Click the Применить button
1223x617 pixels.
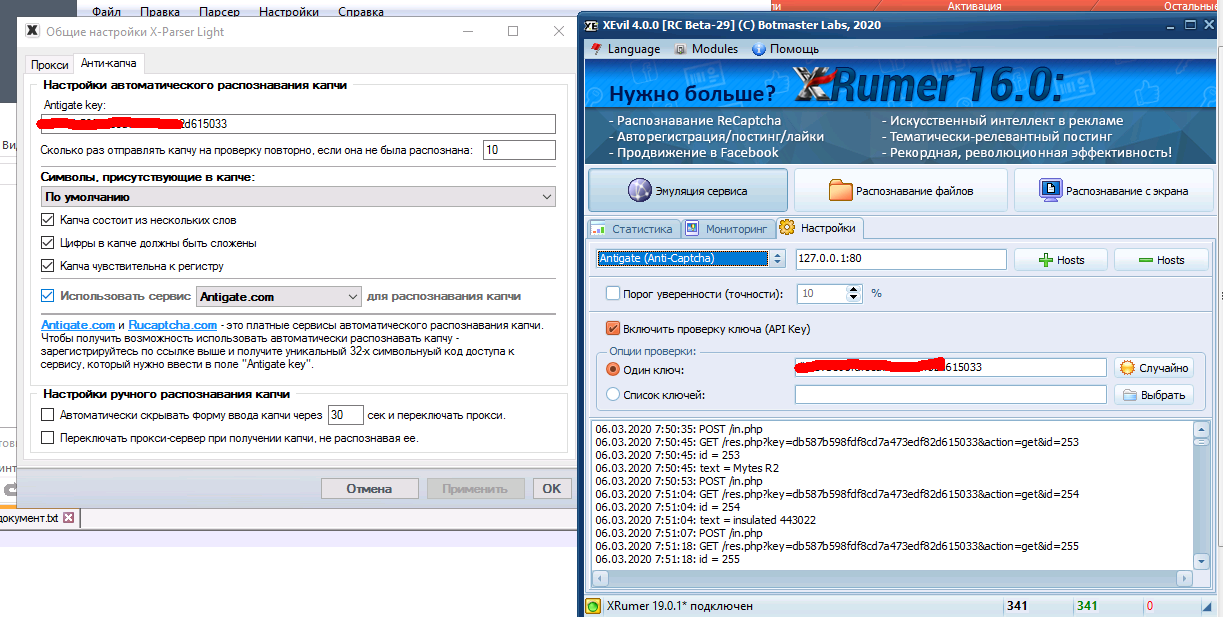pos(475,489)
